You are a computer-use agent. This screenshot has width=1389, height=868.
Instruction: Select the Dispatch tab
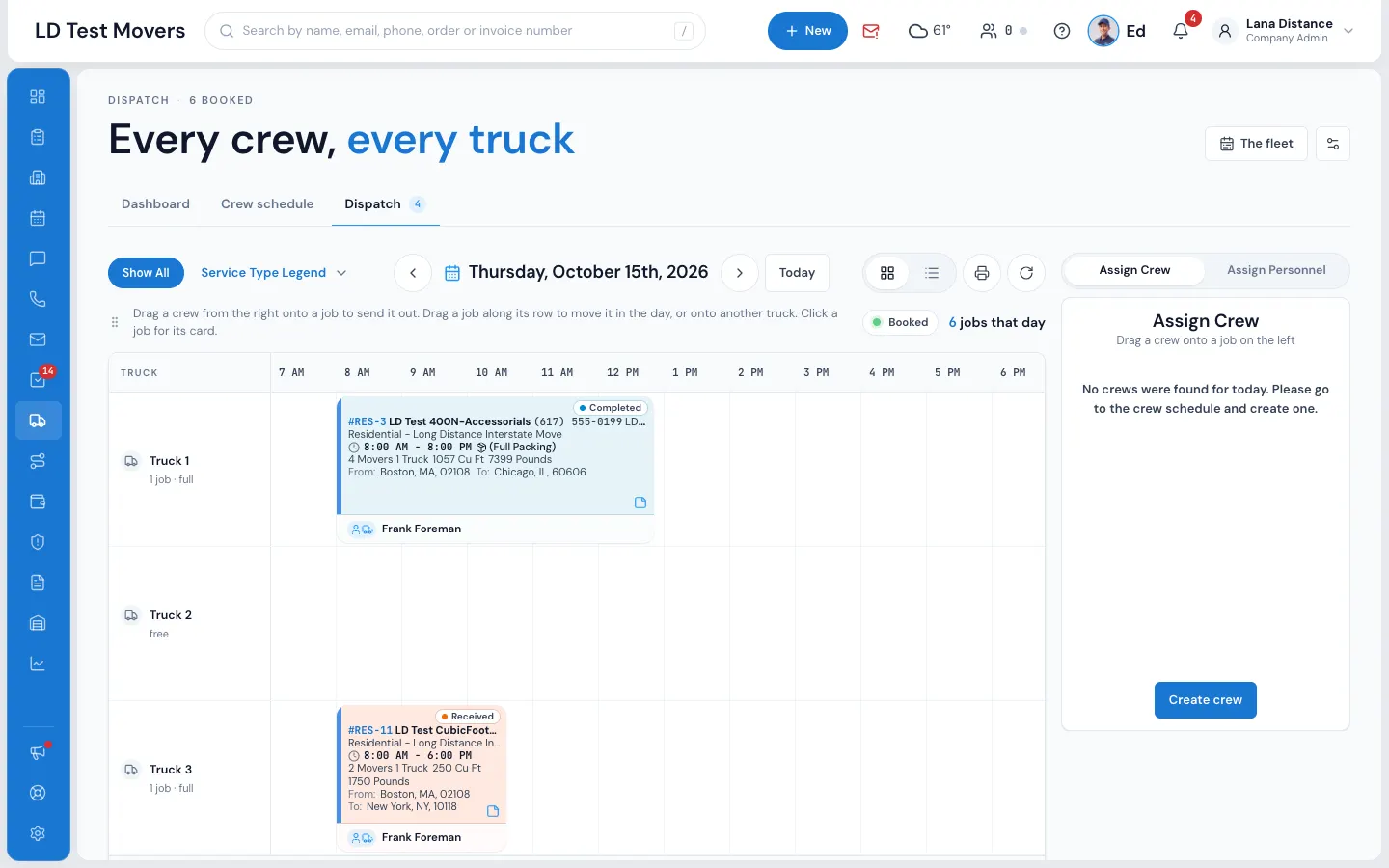point(385,204)
